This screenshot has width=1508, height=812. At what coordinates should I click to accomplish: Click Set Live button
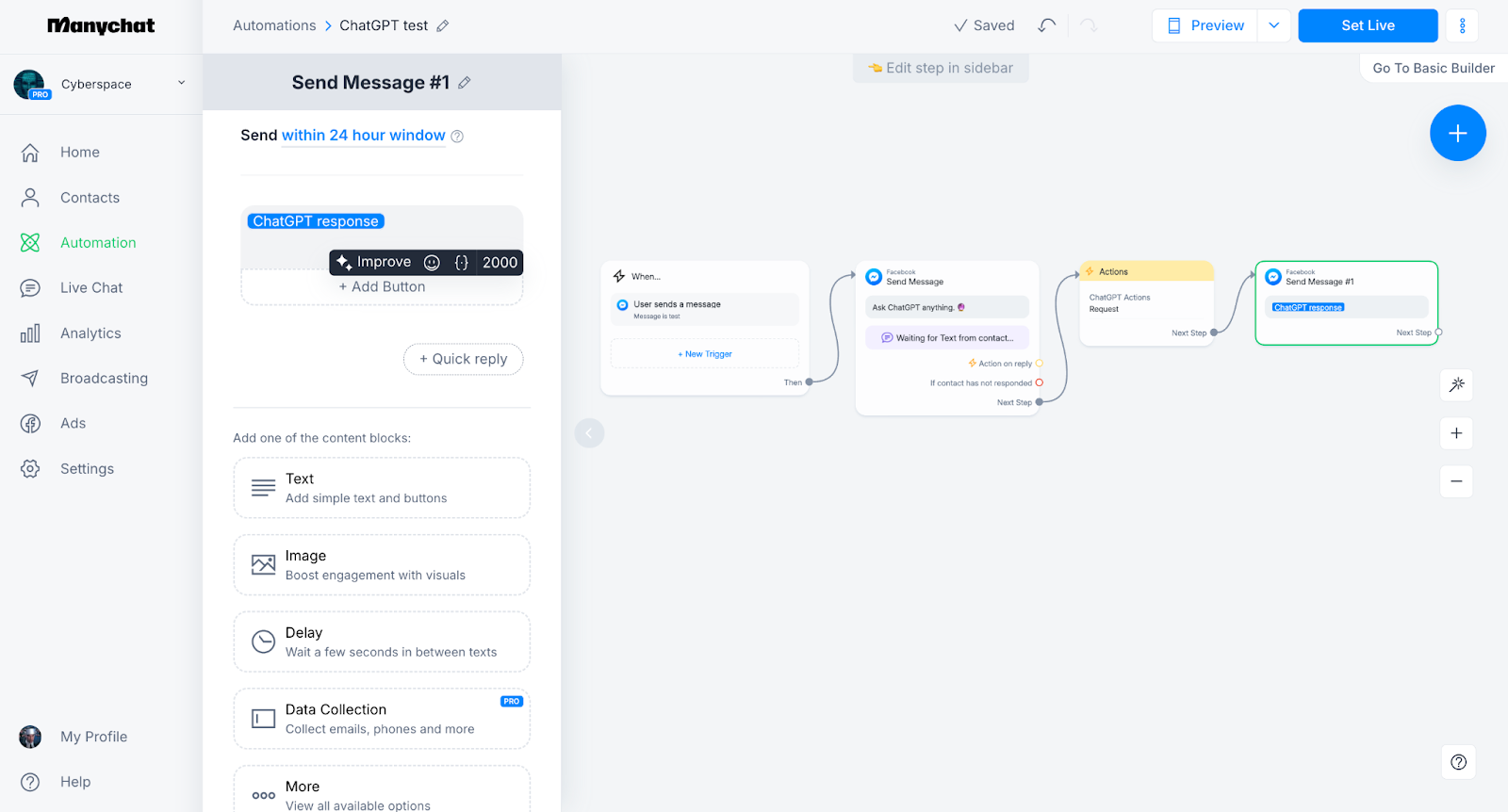click(1368, 25)
